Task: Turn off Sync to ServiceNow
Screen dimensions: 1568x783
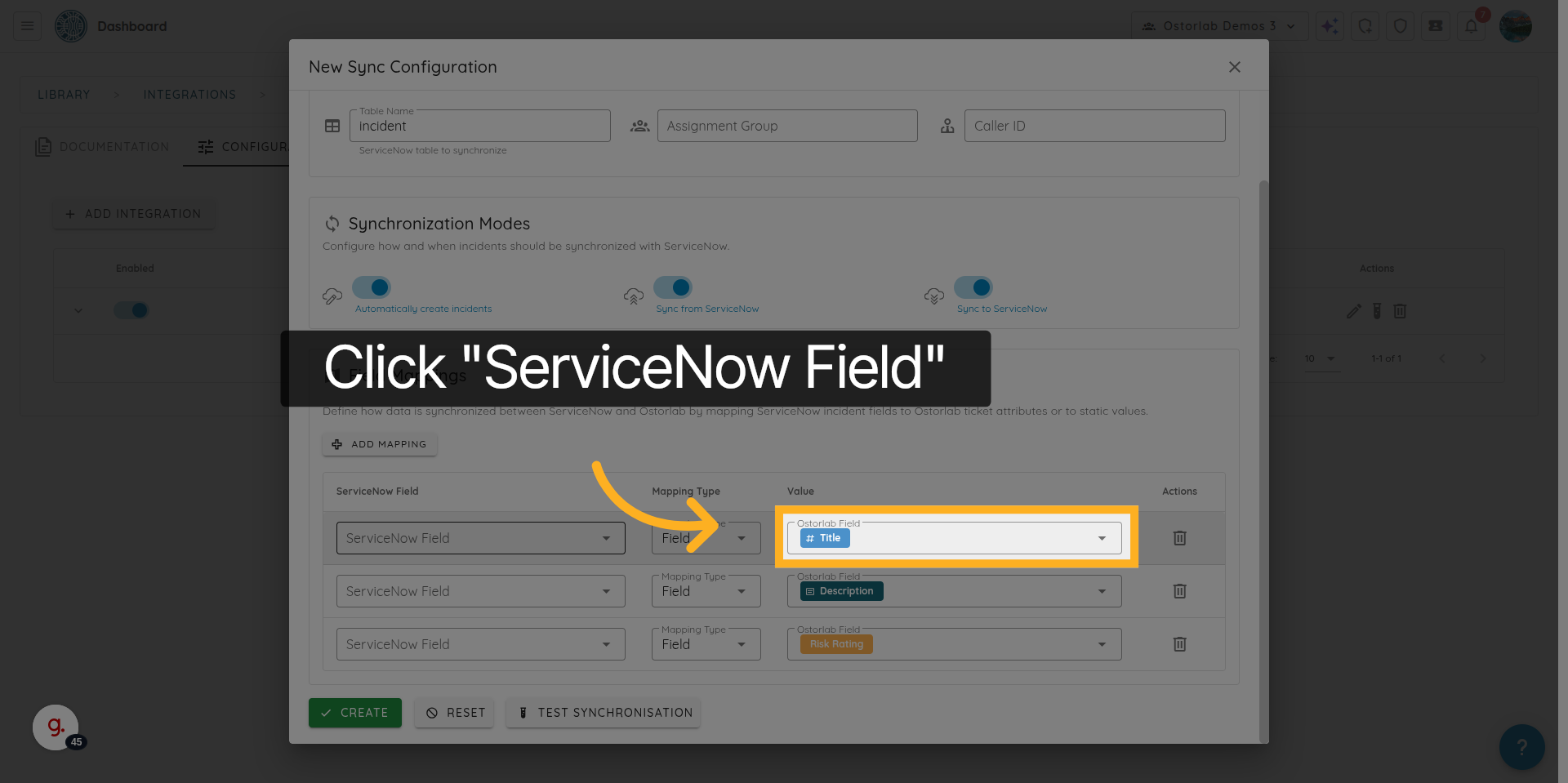Action: [x=973, y=287]
